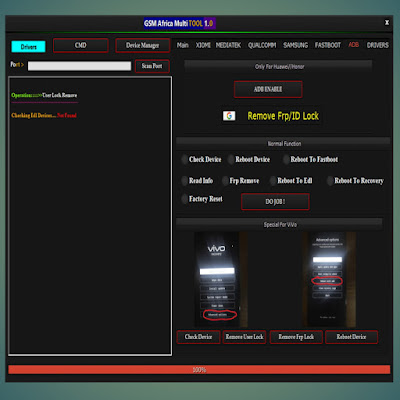This screenshot has width=400, height=400.
Task: Open CMD with the CMD button
Action: [x=81, y=45]
